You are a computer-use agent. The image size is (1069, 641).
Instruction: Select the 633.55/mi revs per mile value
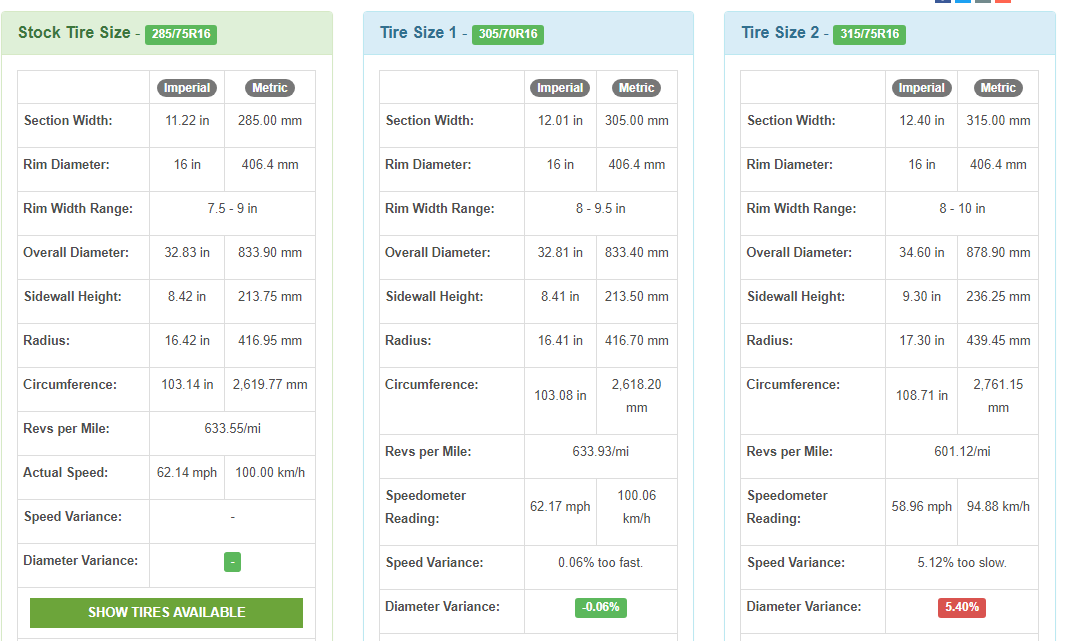click(232, 429)
